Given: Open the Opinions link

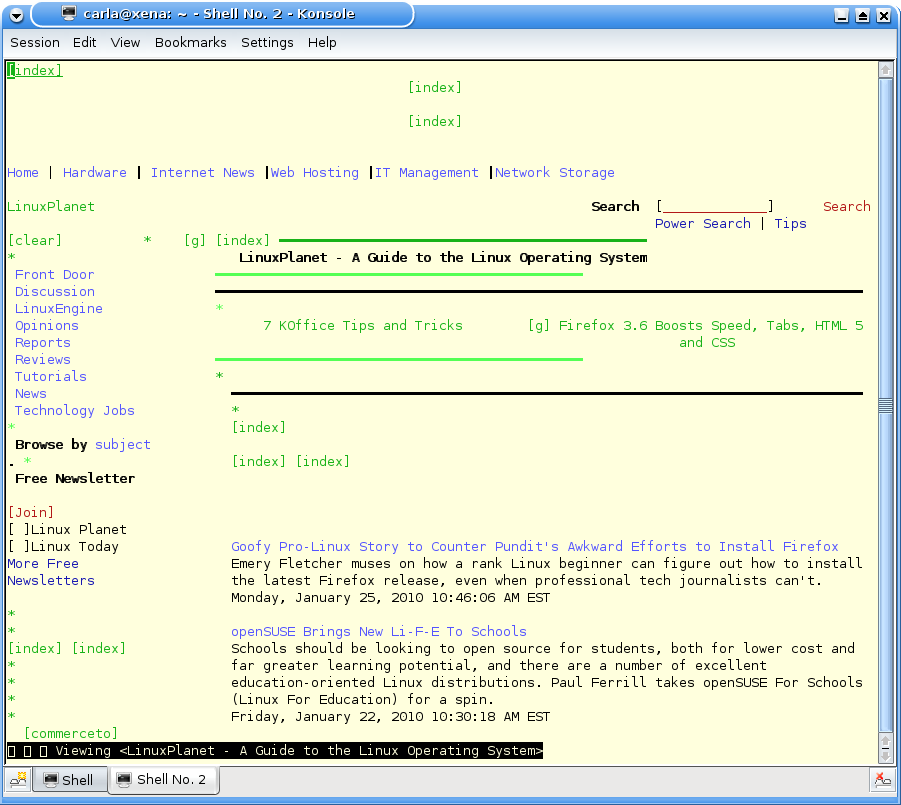Looking at the screenshot, I should (x=47, y=325).
